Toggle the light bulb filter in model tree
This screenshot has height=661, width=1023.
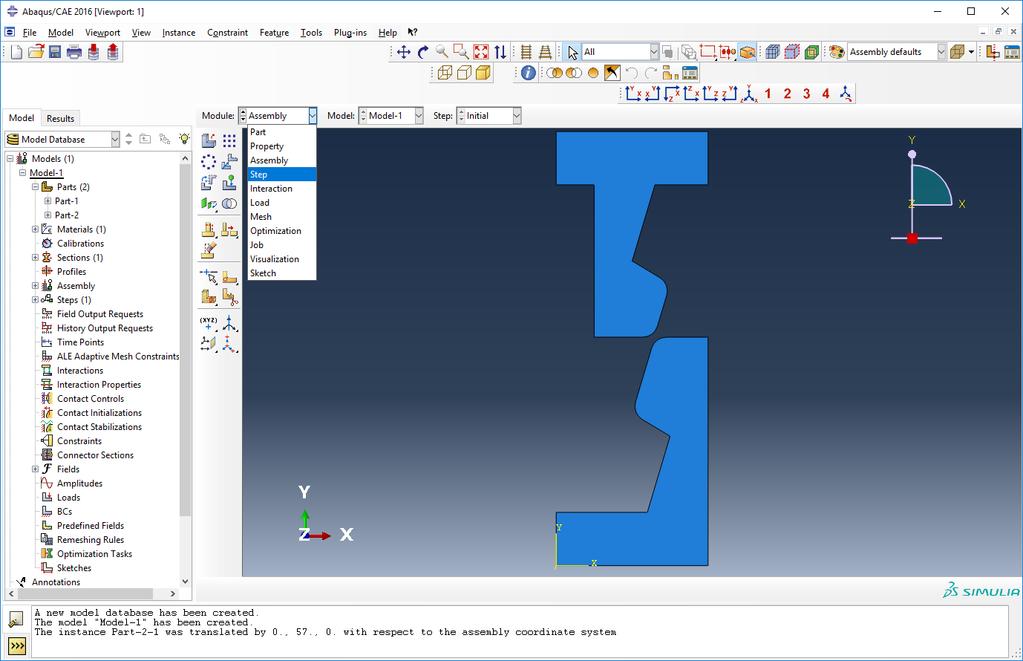[x=184, y=139]
